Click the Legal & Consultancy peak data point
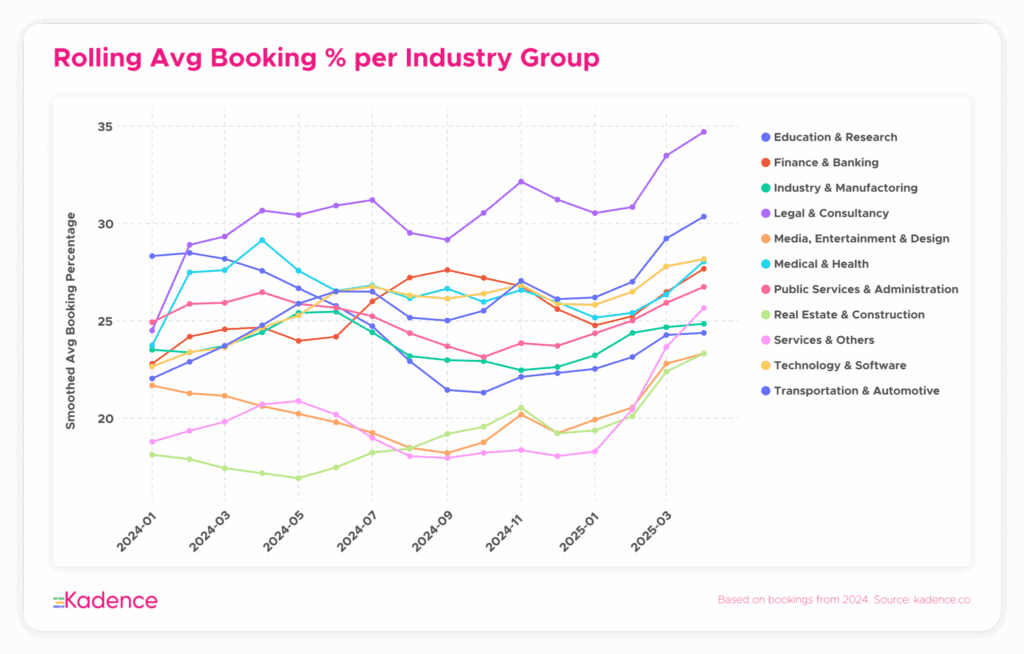1024x654 pixels. point(703,132)
